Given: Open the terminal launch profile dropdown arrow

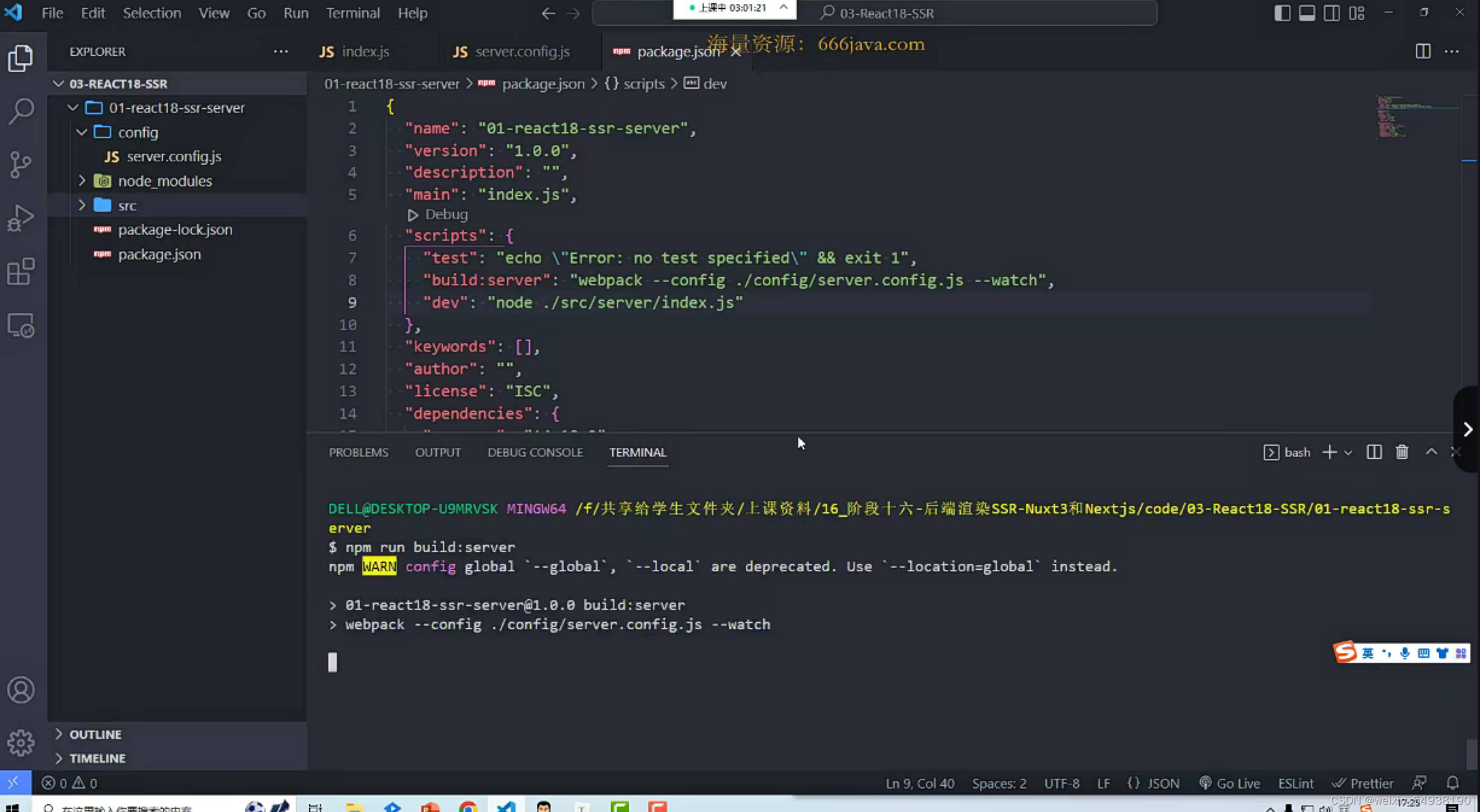Looking at the screenshot, I should [1348, 452].
